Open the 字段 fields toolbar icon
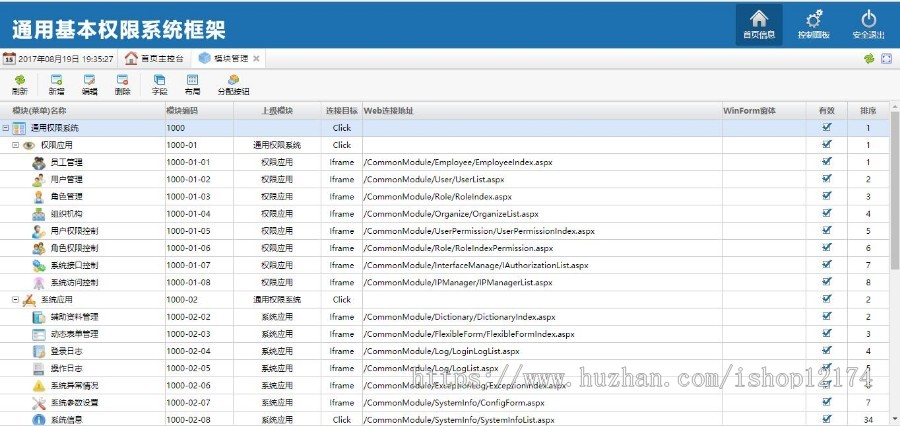This screenshot has width=900, height=426. (x=160, y=85)
